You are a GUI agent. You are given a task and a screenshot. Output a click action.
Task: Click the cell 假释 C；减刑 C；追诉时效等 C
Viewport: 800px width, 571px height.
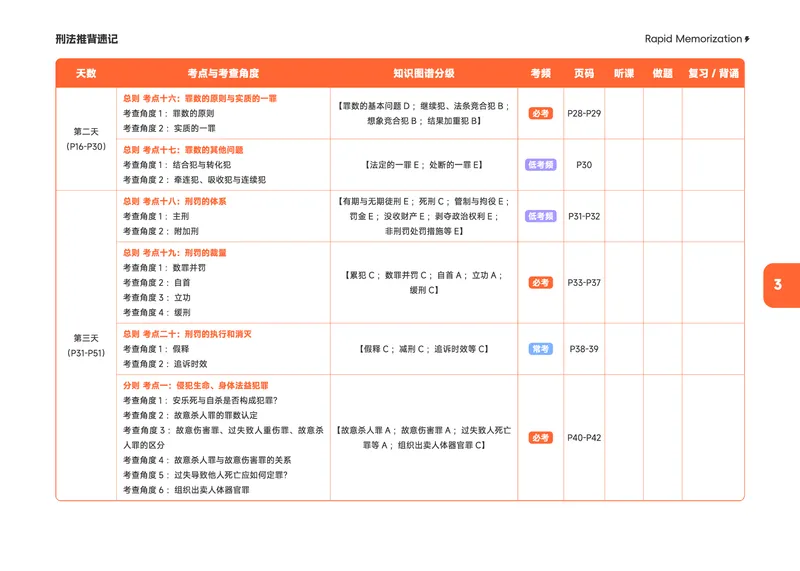pos(424,349)
